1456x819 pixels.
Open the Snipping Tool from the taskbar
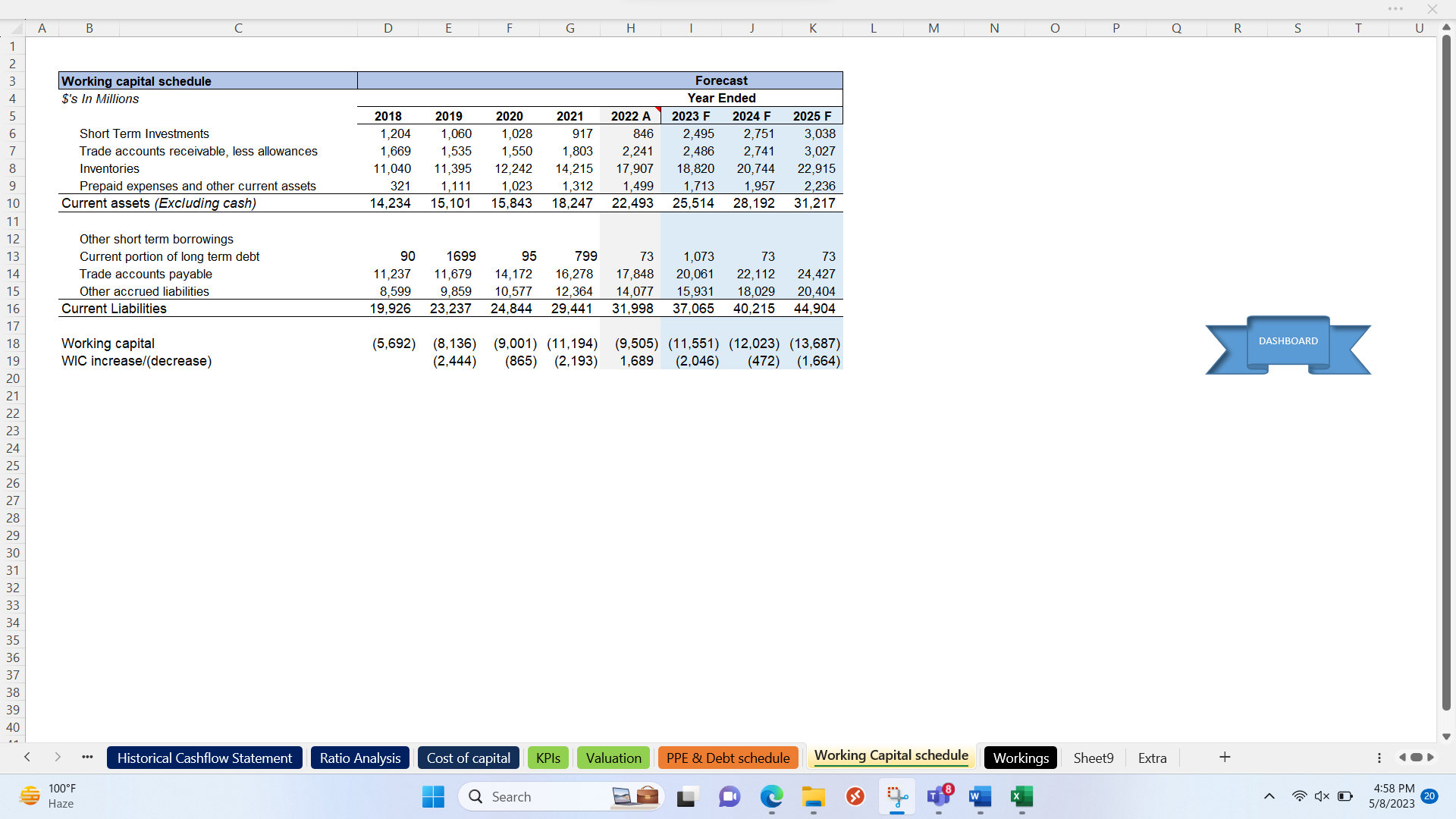pyautogui.click(x=897, y=798)
